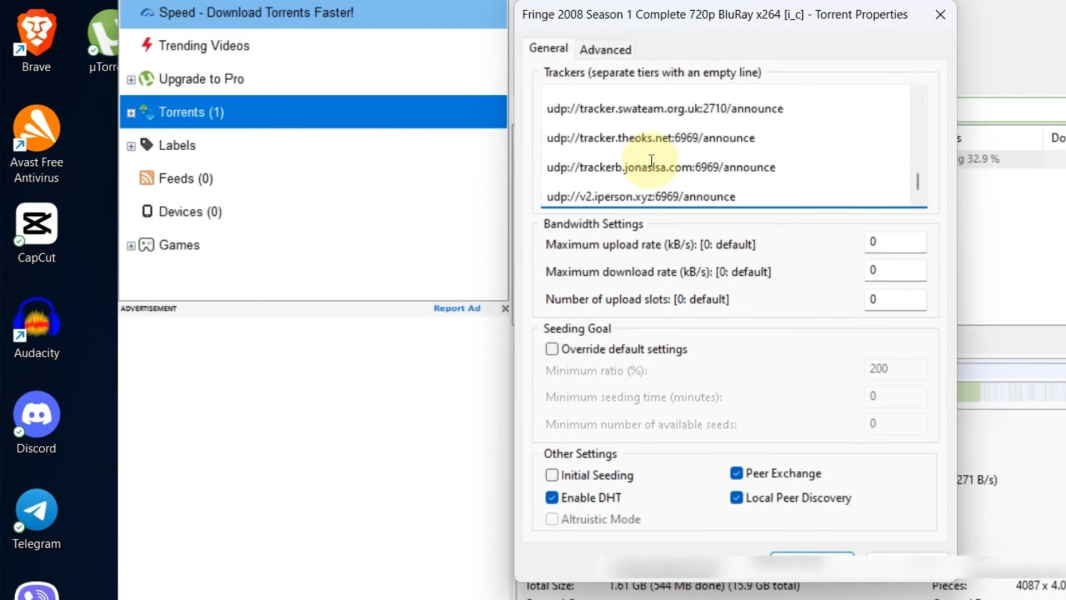Click the Maximum download rate field
This screenshot has width=1066, height=600.
895,270
